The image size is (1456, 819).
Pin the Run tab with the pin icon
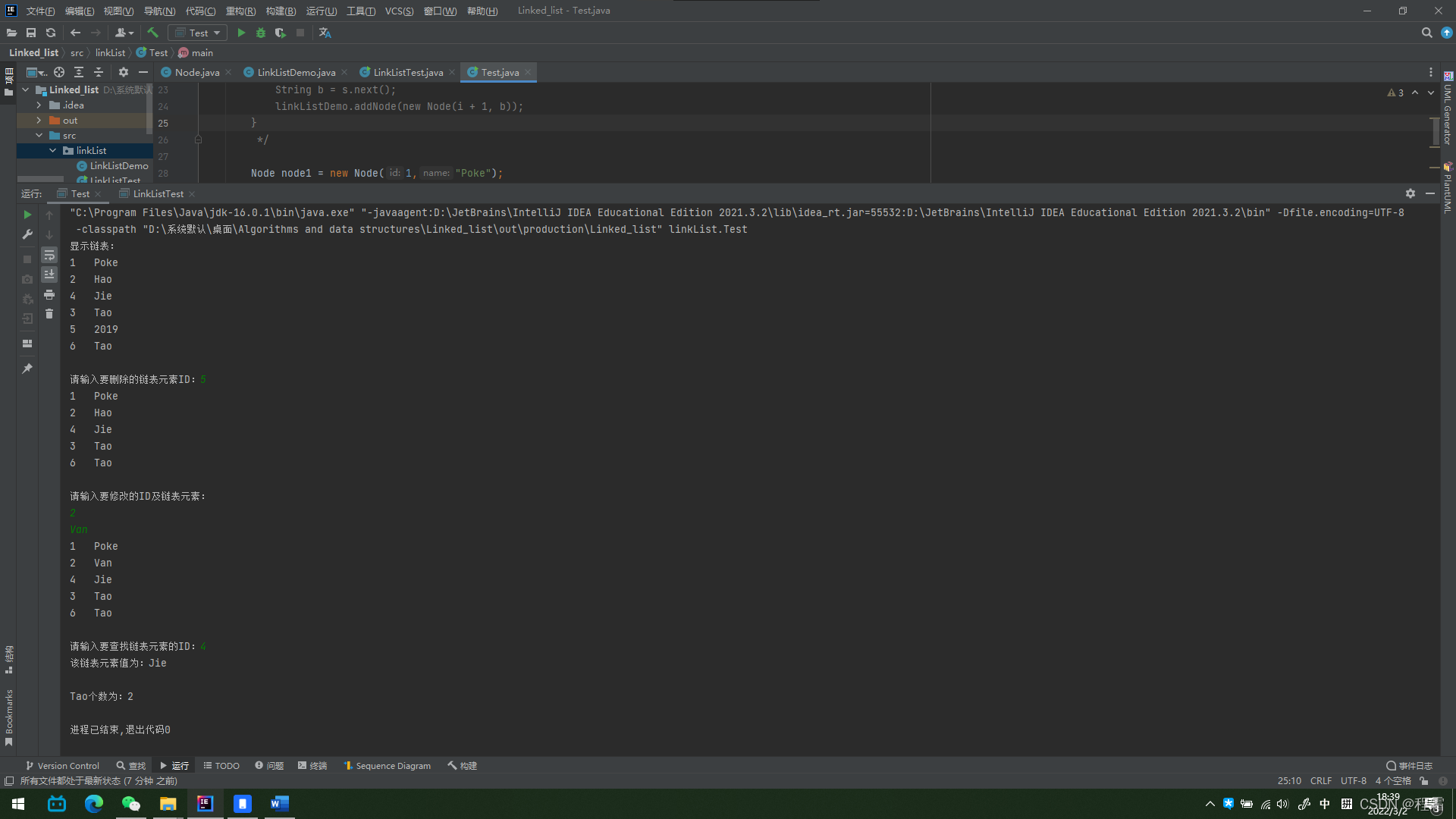(x=27, y=369)
